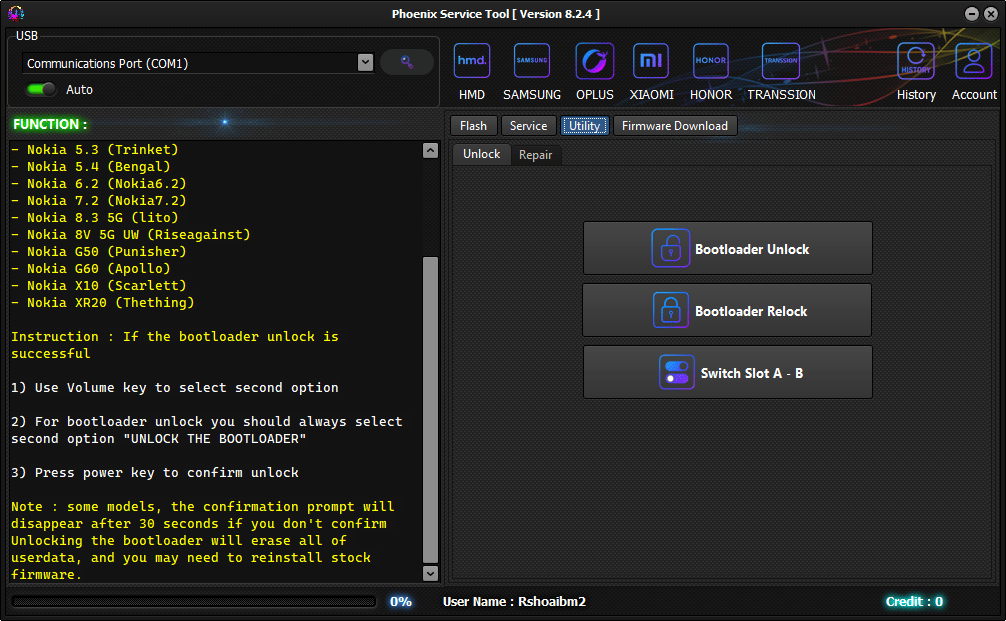This screenshot has height=621, width=1006.
Task: Select the Honor brand icon
Action: (x=711, y=62)
